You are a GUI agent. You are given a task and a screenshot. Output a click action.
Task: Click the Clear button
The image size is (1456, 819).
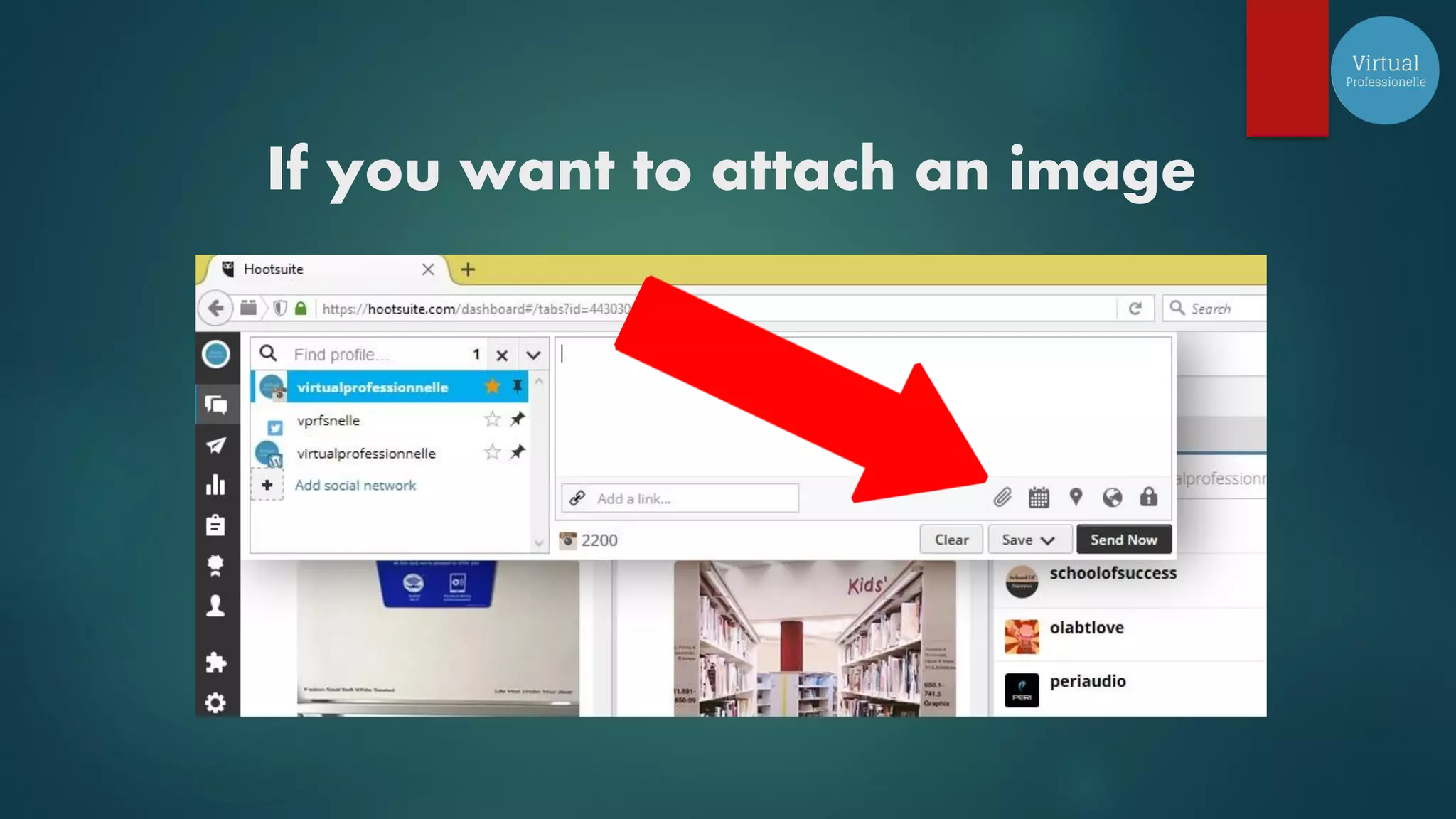click(x=951, y=540)
